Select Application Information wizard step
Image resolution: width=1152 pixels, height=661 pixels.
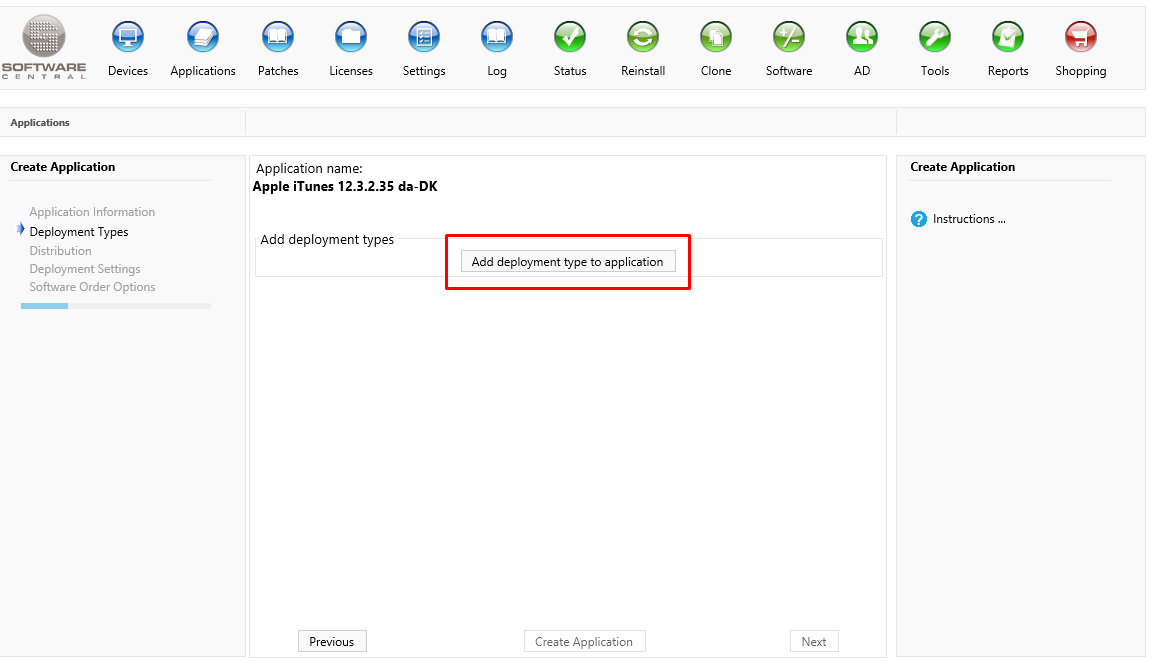click(x=92, y=212)
